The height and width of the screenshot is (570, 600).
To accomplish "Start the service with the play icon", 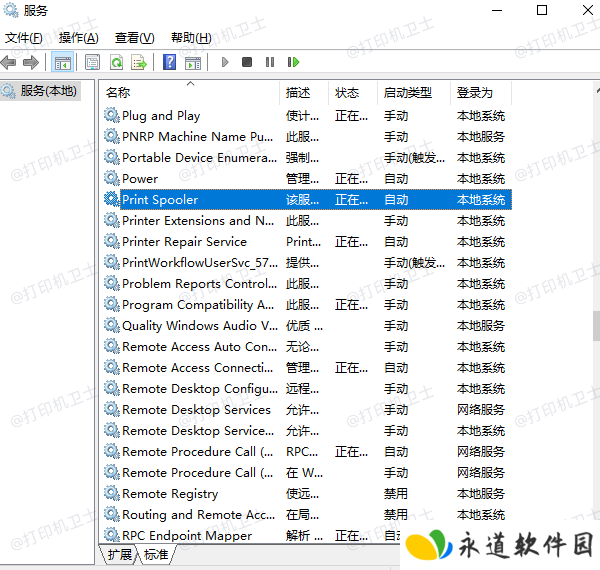I will click(225, 62).
